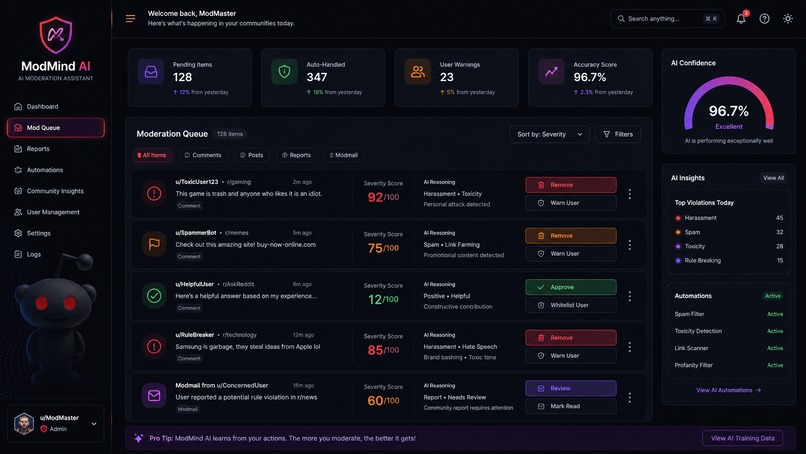Screen dimensions: 806x454
Task: Approve the u/HelpfulUser comment
Action: [x=571, y=287]
